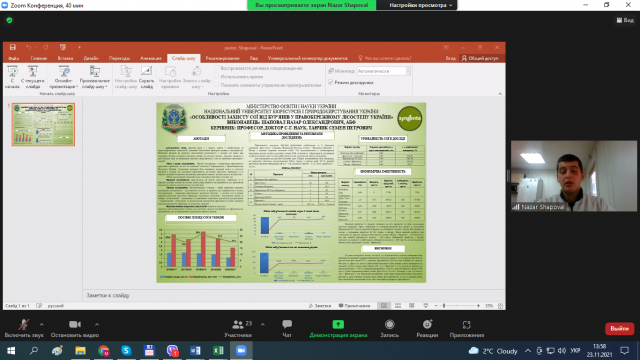Click the Save icon in PowerPoint
Viewport: 640px width, 360px height.
click(x=13, y=47)
